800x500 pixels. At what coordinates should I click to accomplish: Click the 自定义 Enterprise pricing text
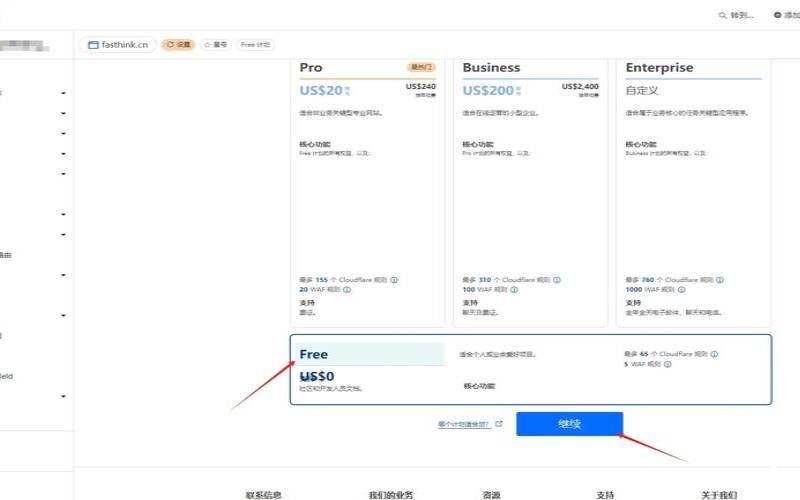[642, 91]
